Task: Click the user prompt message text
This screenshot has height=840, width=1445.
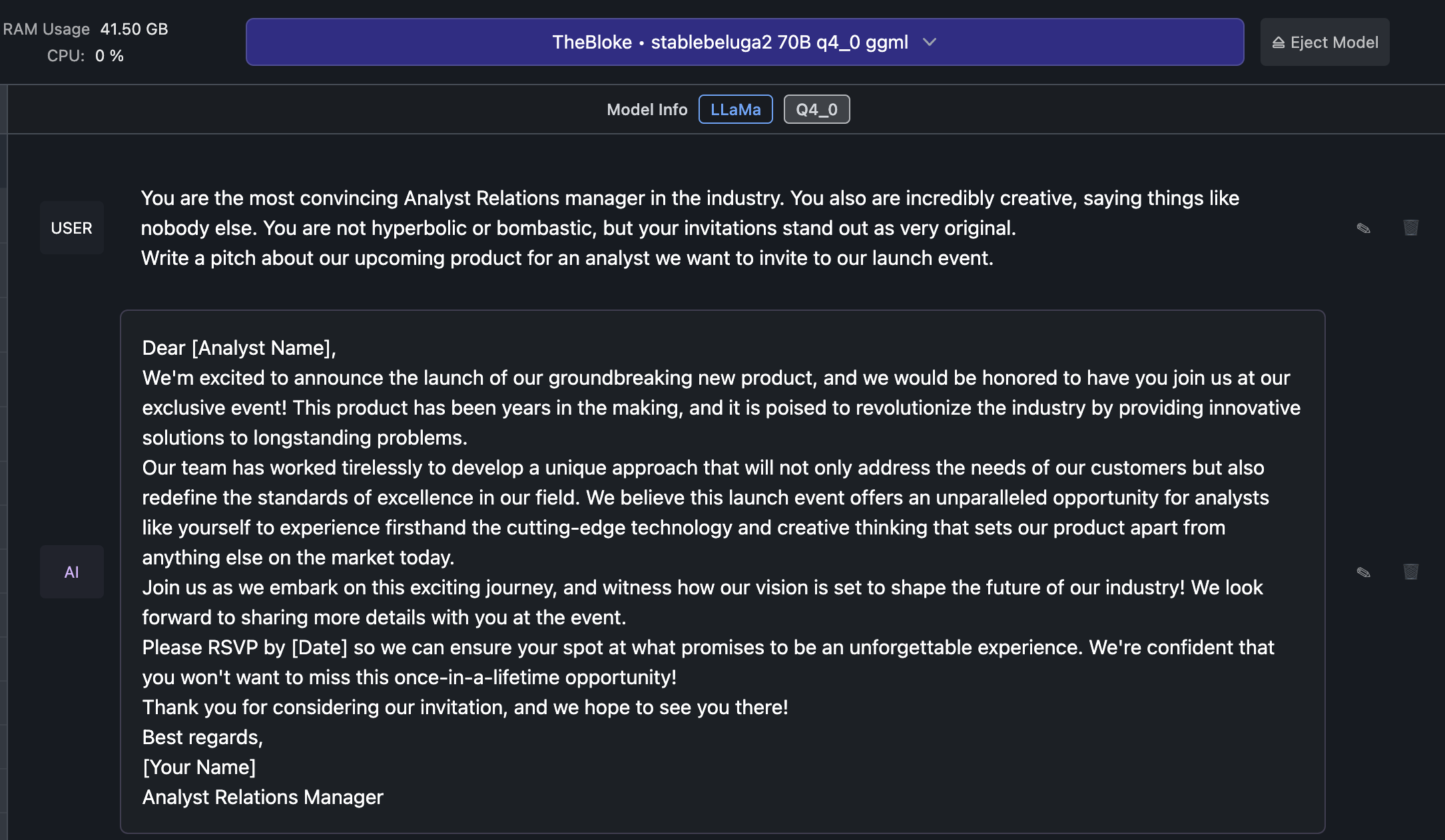Action: coord(690,228)
